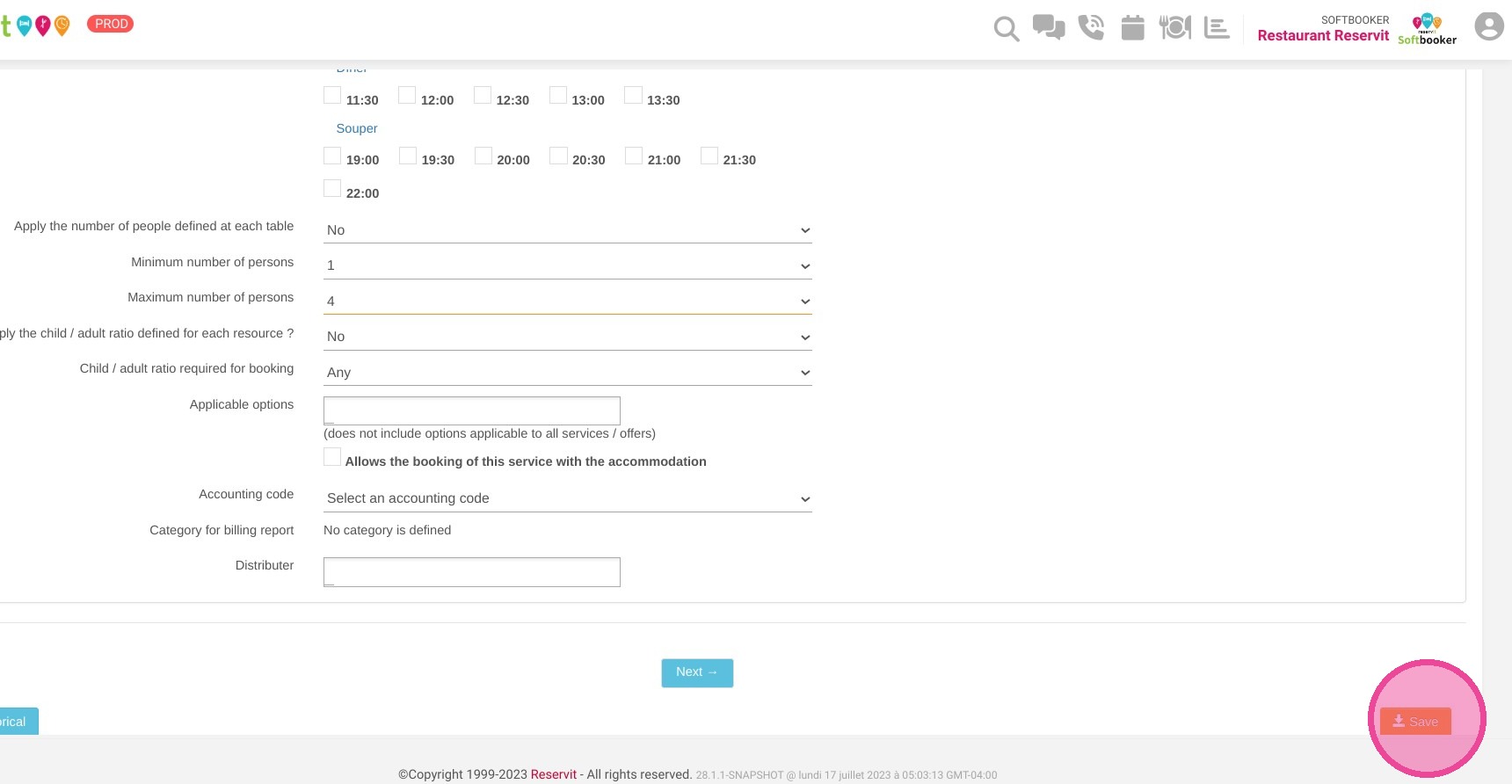This screenshot has width=1512, height=784.
Task: Open the restaurant plate and cutlery icon
Action: click(x=1175, y=27)
